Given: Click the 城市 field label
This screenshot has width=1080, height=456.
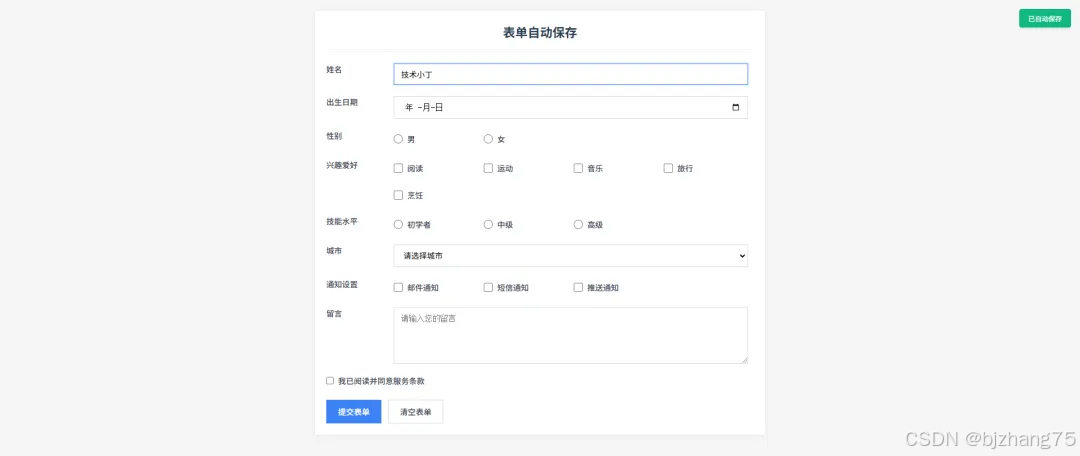Looking at the screenshot, I should pyautogui.click(x=334, y=251).
